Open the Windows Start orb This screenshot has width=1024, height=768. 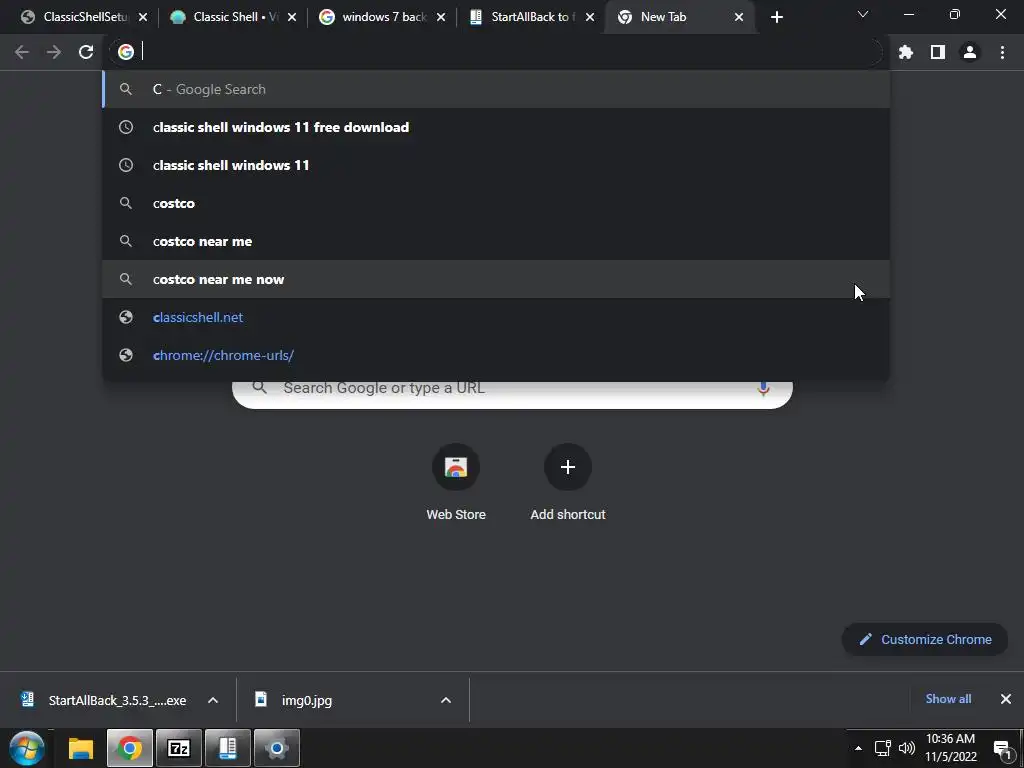click(x=27, y=748)
